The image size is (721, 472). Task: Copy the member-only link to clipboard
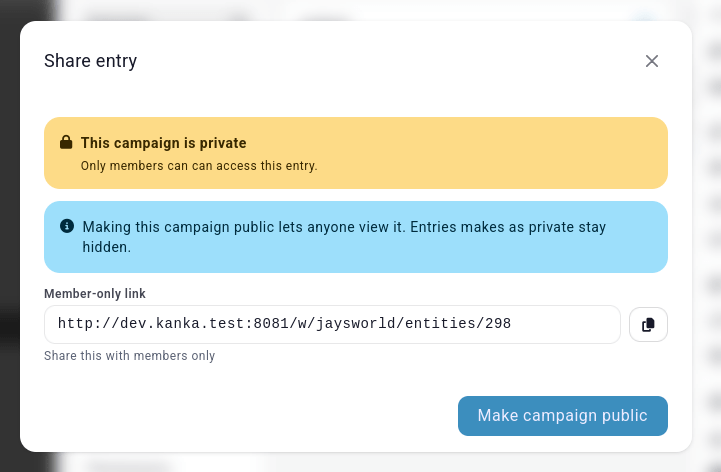[x=648, y=324]
